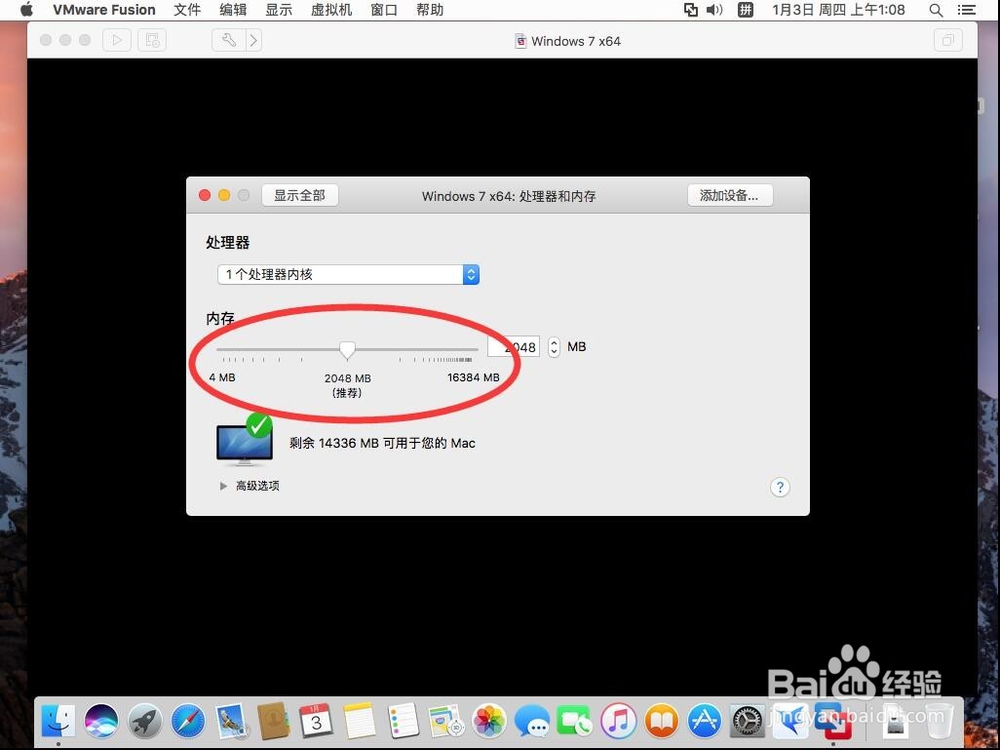Click the toolbar forward arrow next to wrench
Viewport: 1000px width, 750px height.
click(x=254, y=41)
